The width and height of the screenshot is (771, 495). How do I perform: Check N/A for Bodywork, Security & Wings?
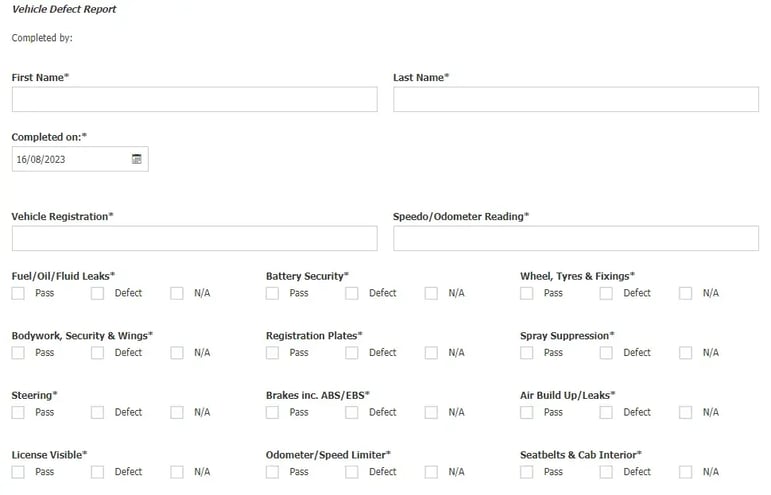click(177, 353)
